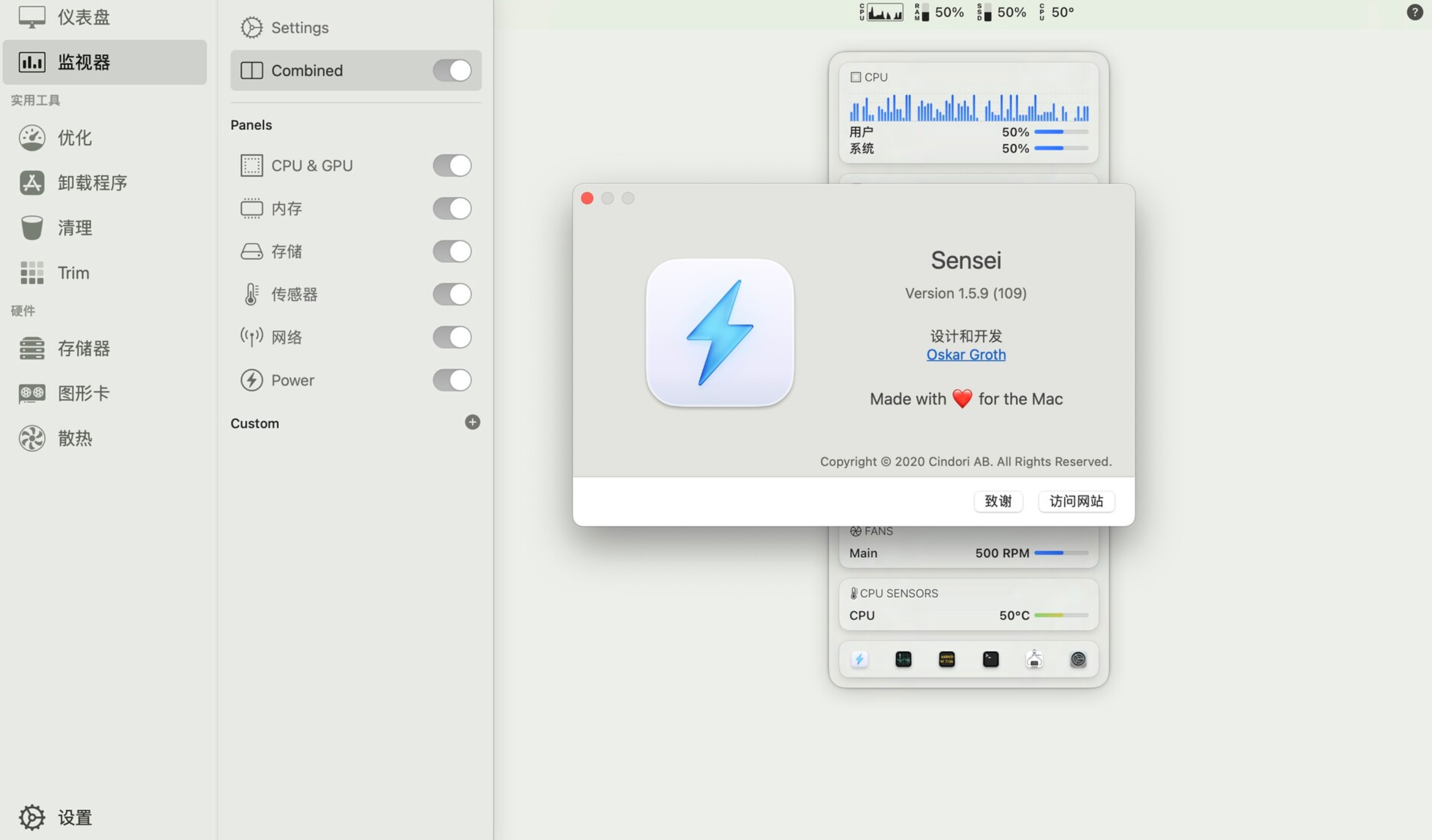This screenshot has width=1432, height=840.
Task: Open the 清理 clean tool
Action: (x=104, y=228)
